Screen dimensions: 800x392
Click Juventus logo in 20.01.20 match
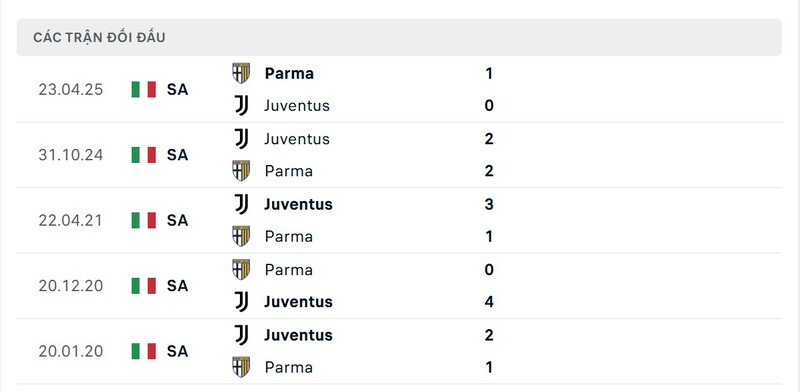241,334
